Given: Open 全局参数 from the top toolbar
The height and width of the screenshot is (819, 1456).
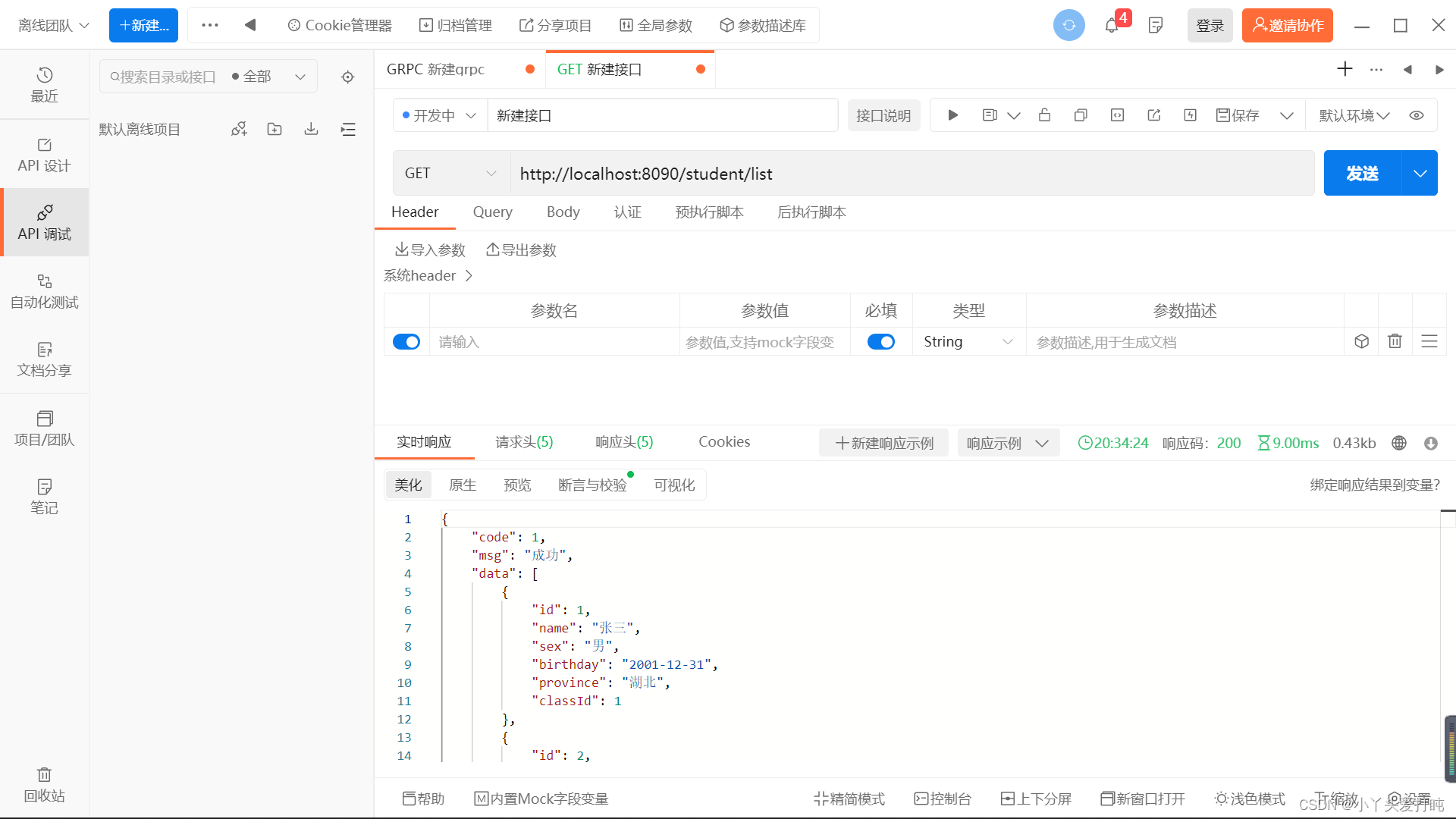Looking at the screenshot, I should point(656,25).
